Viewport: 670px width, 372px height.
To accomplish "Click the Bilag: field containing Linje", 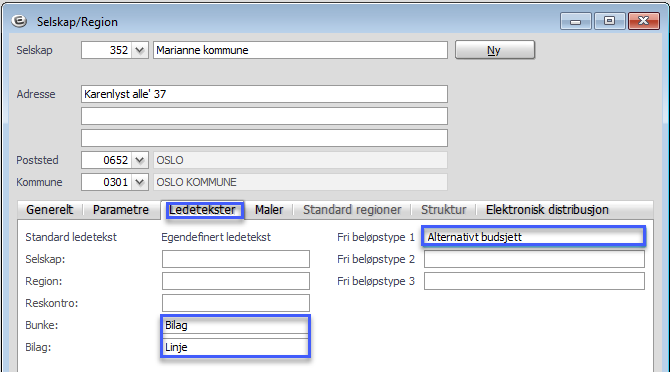I will pos(235,347).
